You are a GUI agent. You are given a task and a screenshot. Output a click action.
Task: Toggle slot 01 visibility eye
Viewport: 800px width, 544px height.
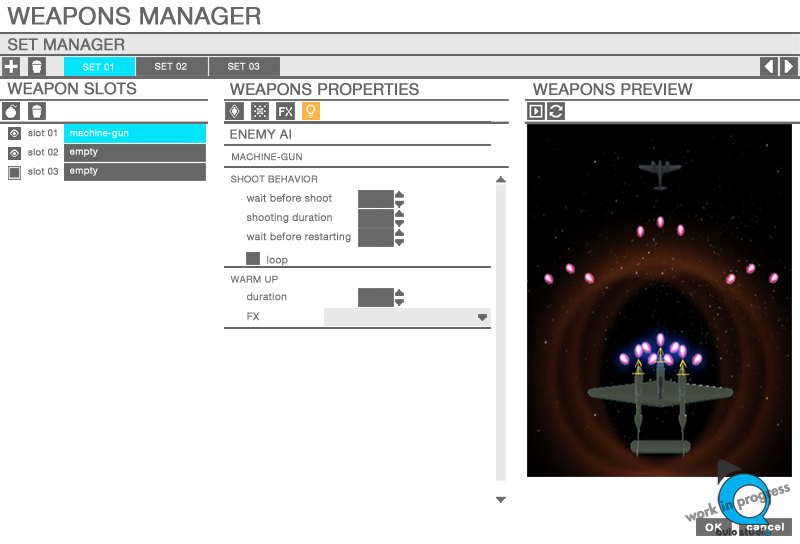[x=14, y=134]
